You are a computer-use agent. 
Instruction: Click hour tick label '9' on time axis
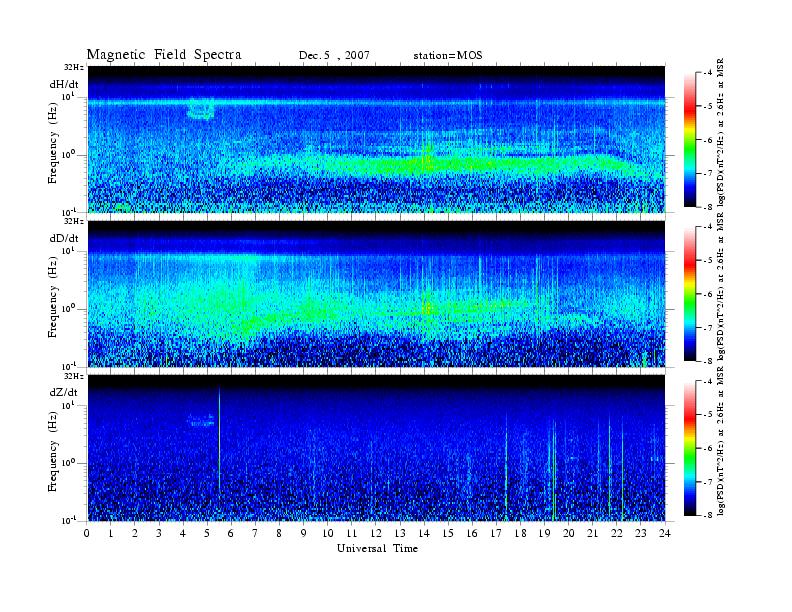click(303, 533)
